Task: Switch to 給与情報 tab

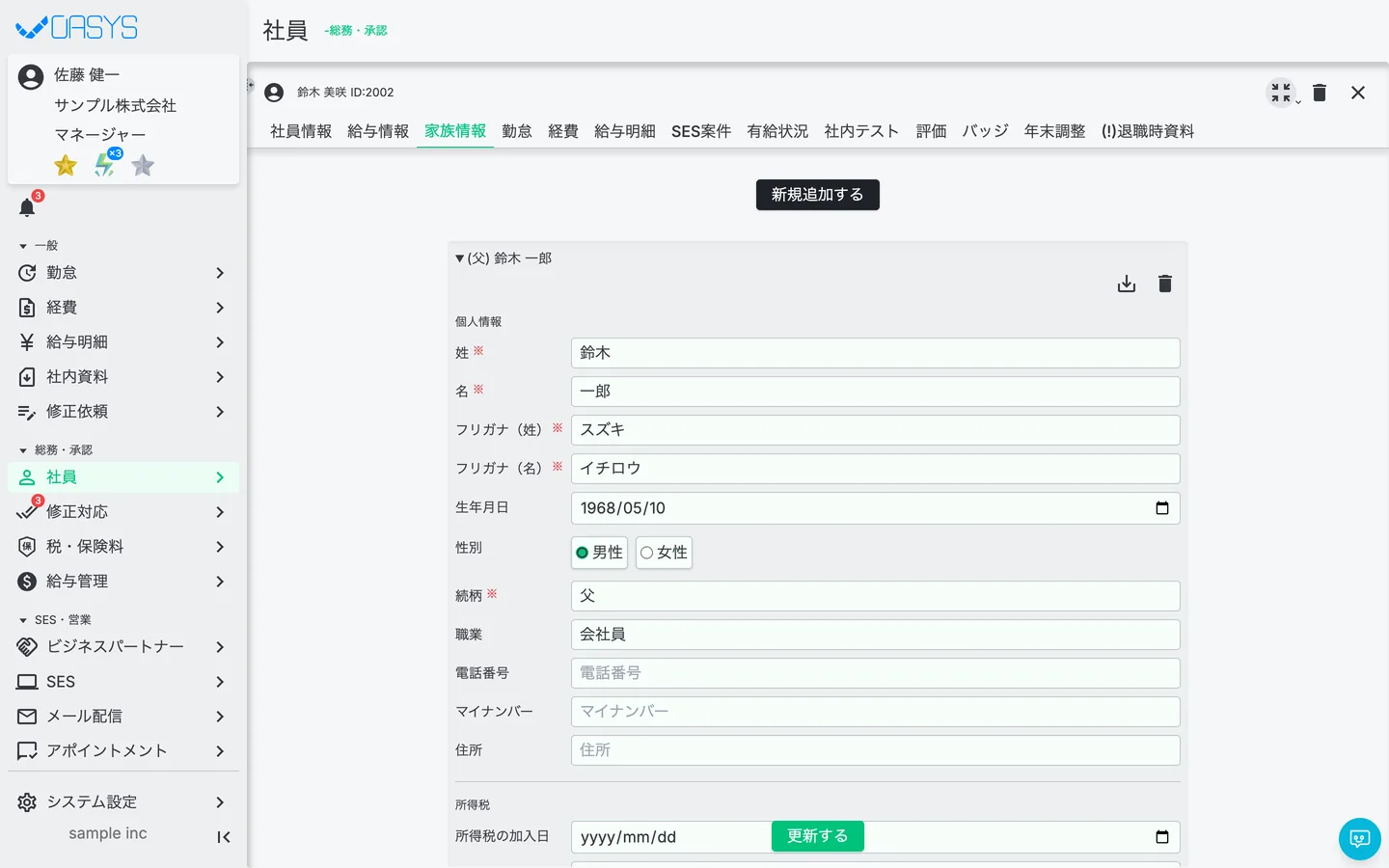Action: pyautogui.click(x=378, y=131)
